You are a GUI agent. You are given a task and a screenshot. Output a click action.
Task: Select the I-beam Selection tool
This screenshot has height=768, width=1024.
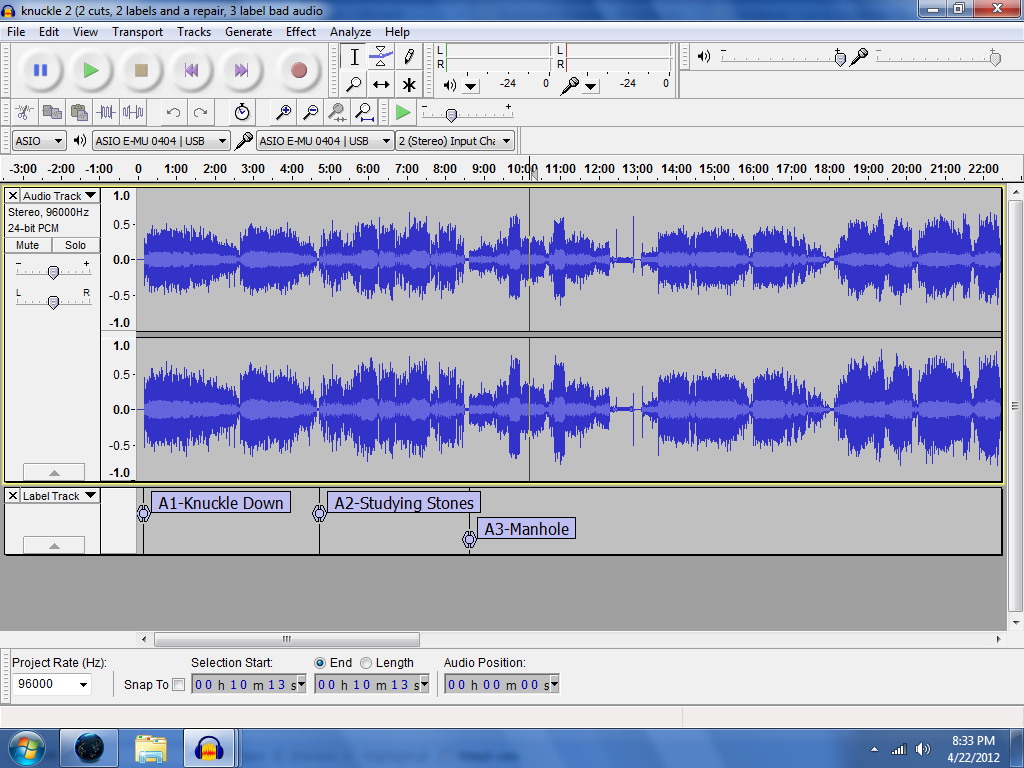354,57
